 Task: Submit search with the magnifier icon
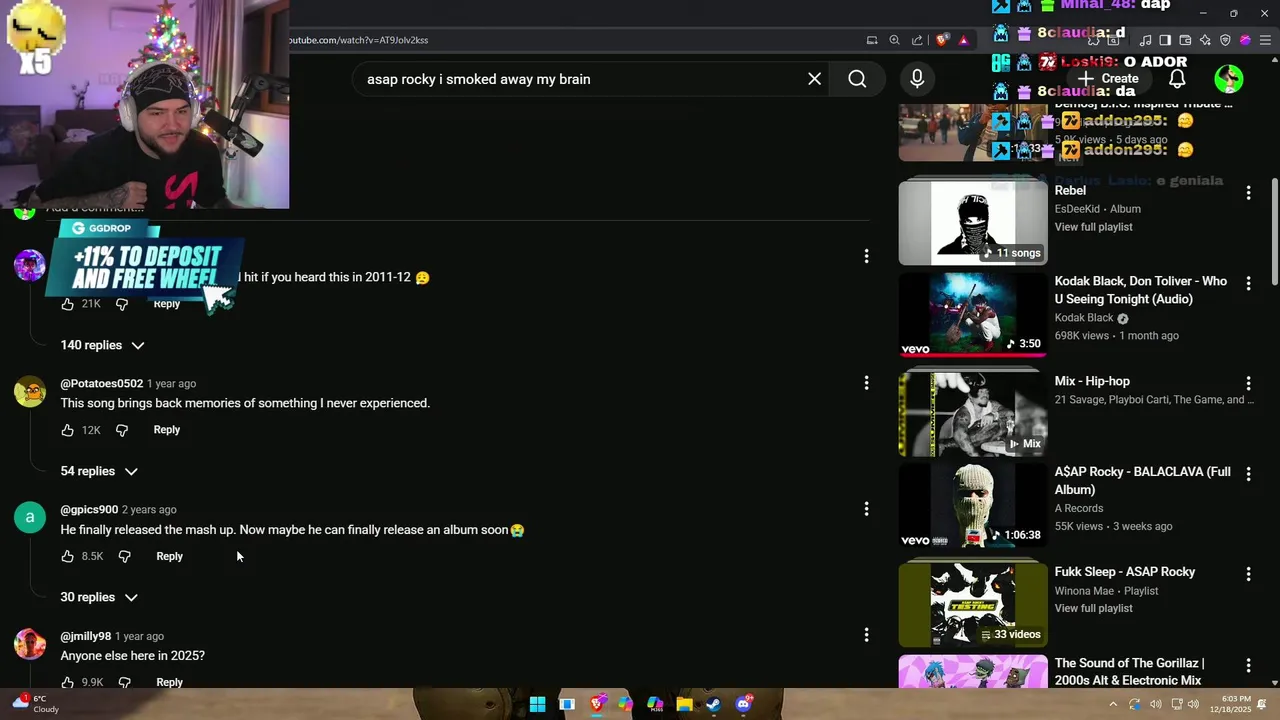tap(857, 79)
